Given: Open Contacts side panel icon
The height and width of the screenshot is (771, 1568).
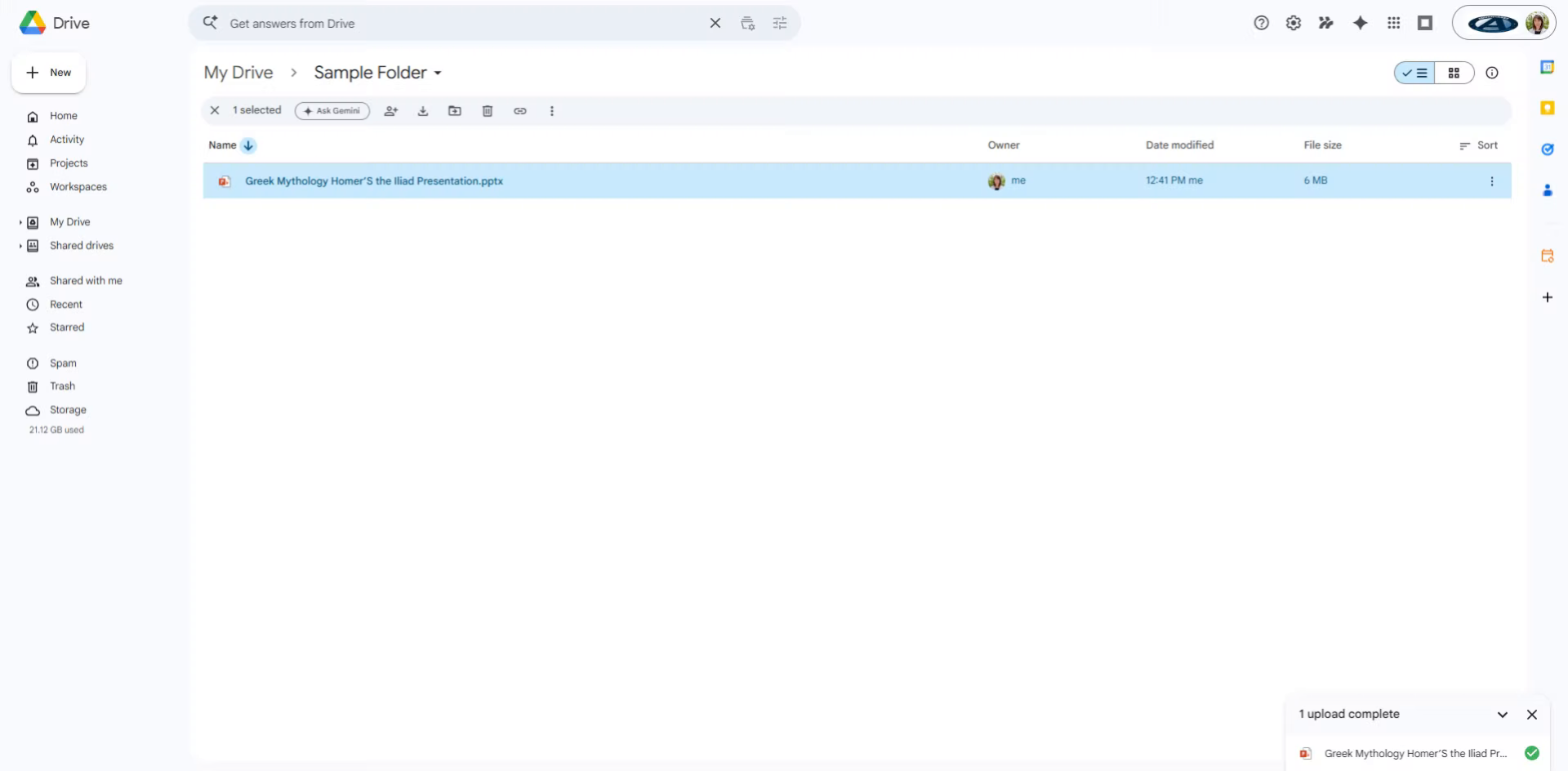Looking at the screenshot, I should [1547, 190].
